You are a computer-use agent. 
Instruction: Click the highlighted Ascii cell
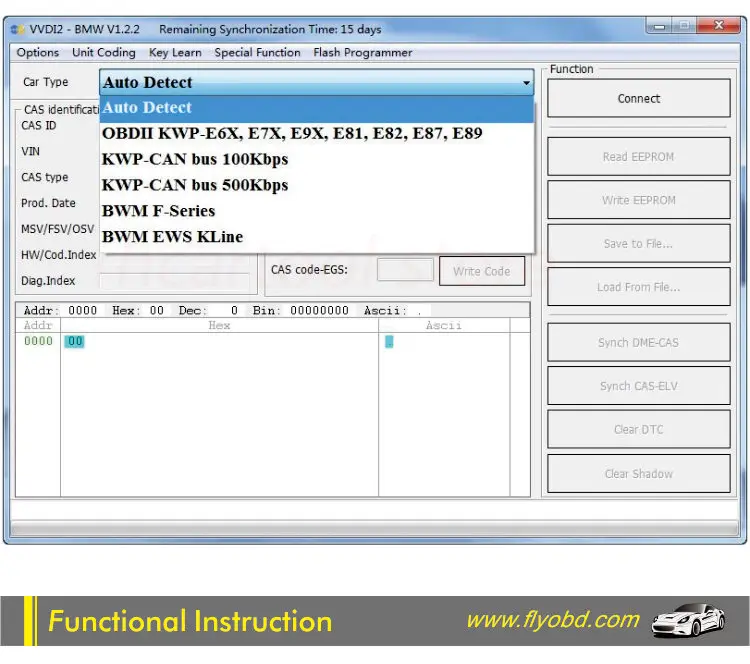tap(389, 342)
